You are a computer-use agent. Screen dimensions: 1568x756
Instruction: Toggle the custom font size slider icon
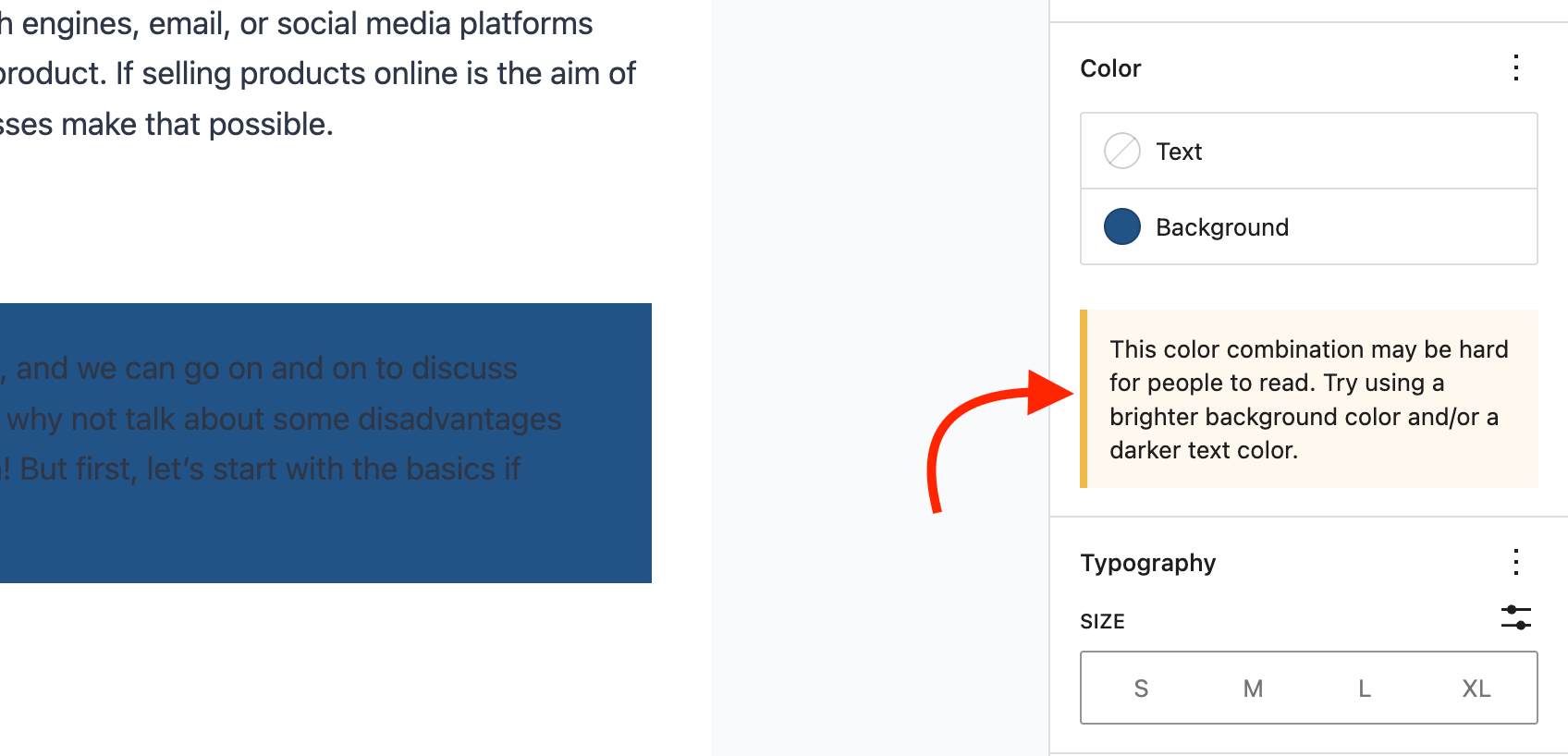click(1516, 617)
